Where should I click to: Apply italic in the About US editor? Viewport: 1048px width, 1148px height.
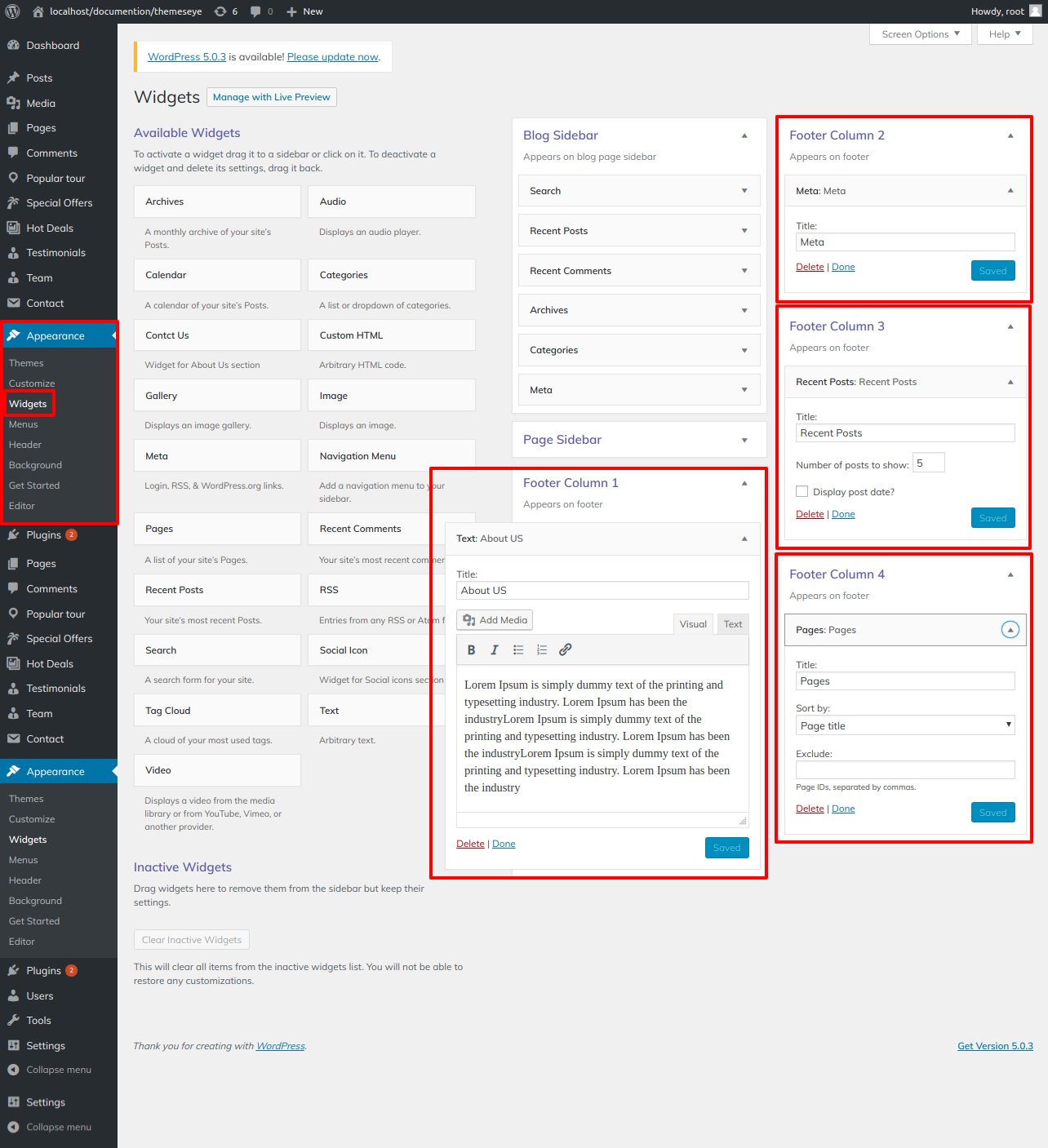(495, 650)
